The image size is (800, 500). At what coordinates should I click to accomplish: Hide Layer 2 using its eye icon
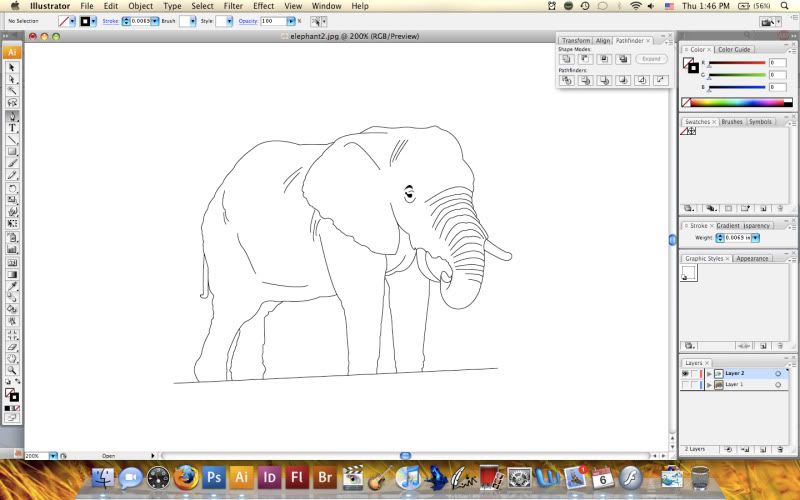tap(685, 373)
